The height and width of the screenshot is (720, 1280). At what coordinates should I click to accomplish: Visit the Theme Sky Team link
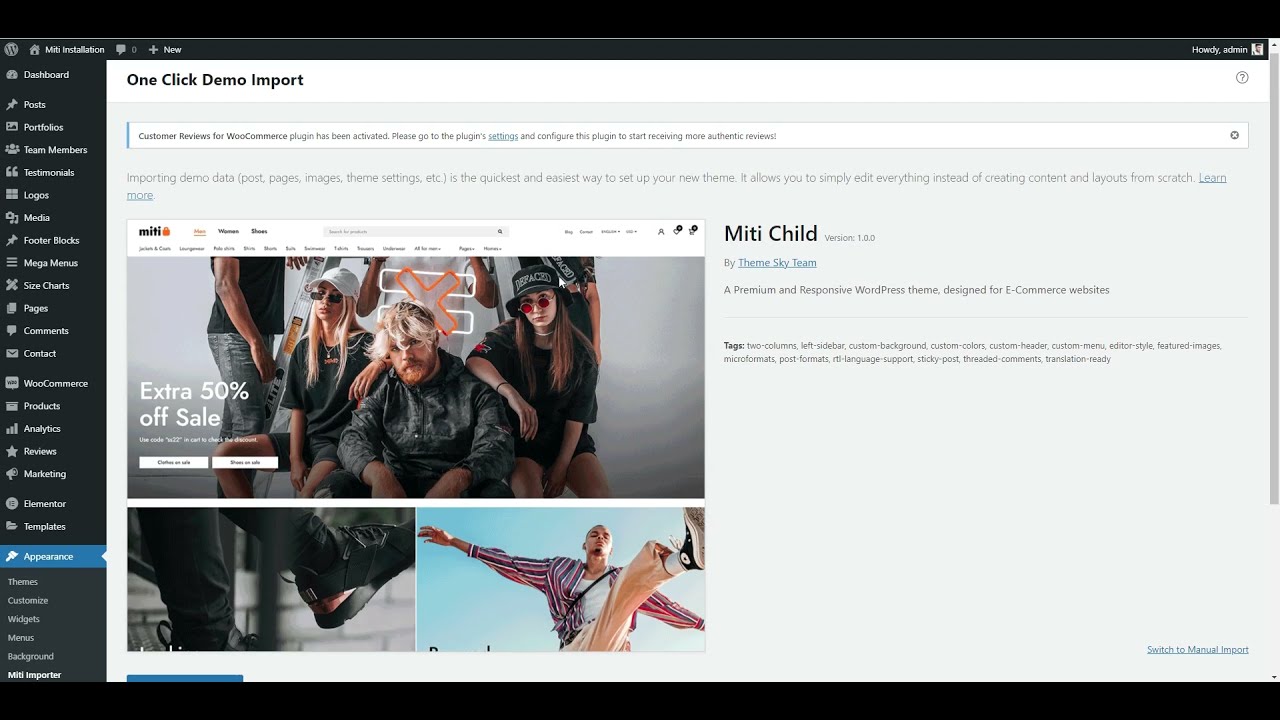pos(777,263)
